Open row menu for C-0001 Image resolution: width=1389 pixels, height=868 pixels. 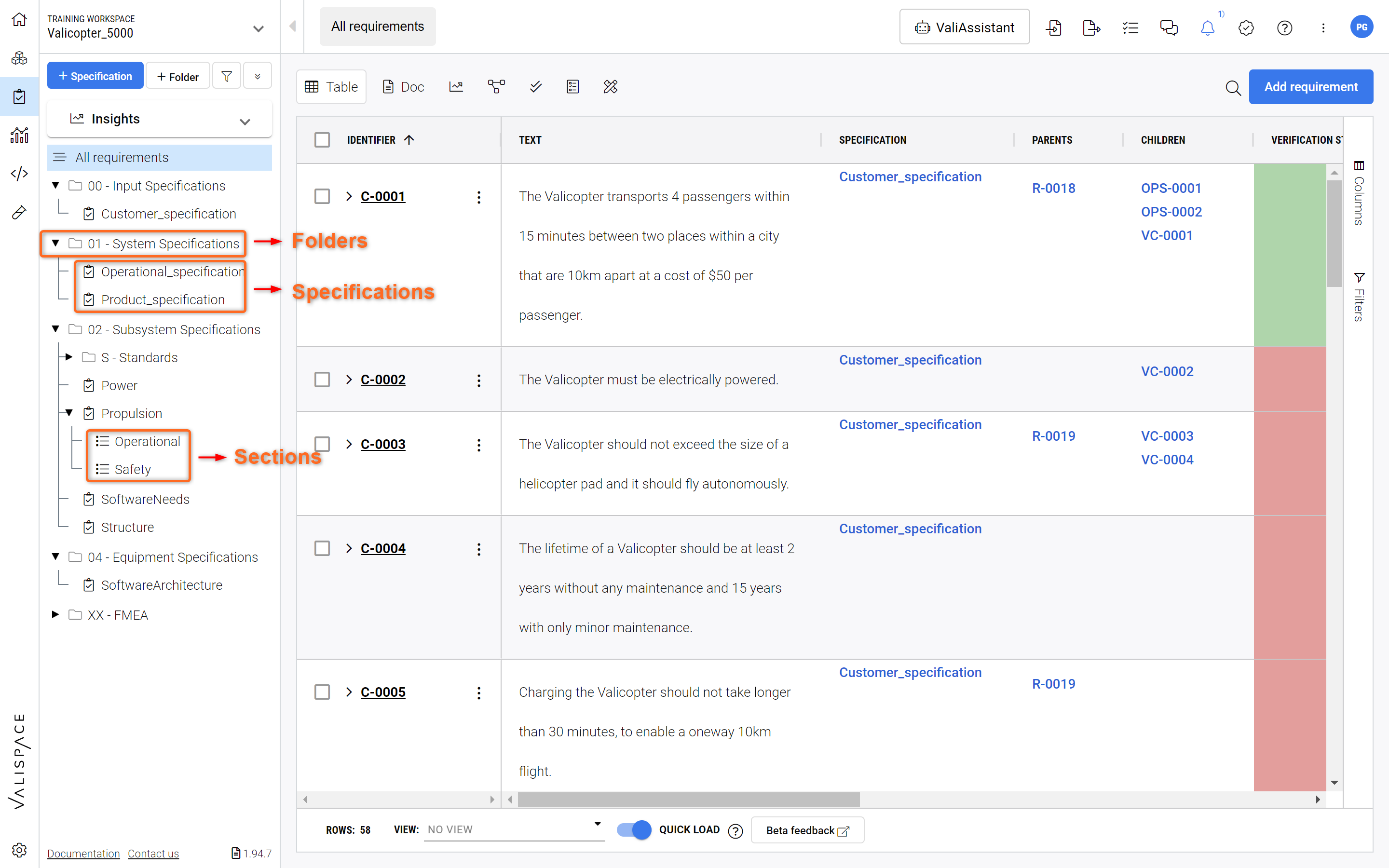(479, 197)
